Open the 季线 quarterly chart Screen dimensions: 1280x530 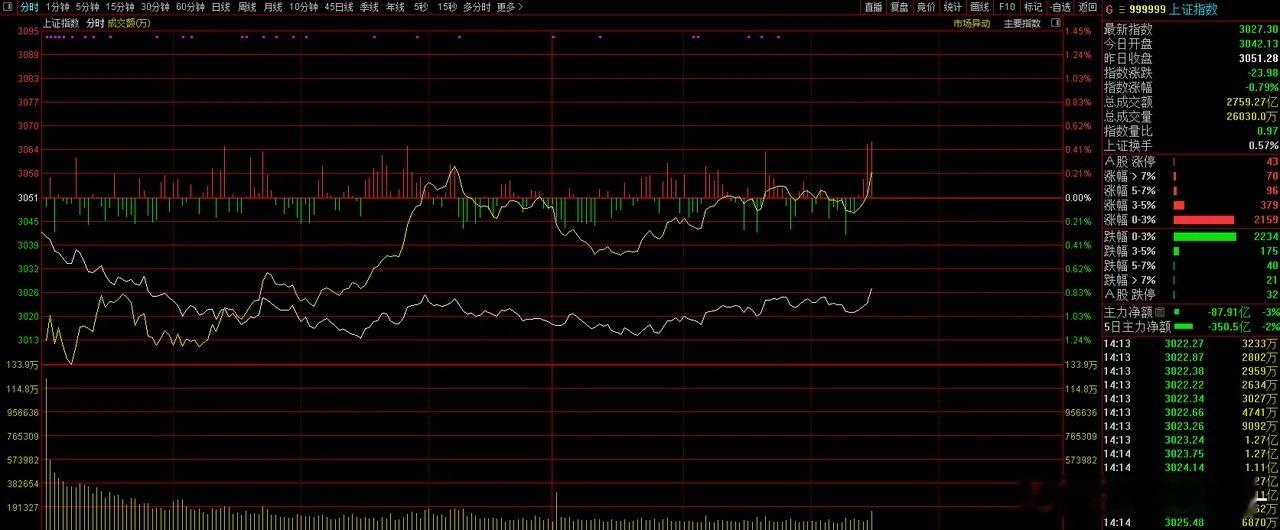coord(369,7)
